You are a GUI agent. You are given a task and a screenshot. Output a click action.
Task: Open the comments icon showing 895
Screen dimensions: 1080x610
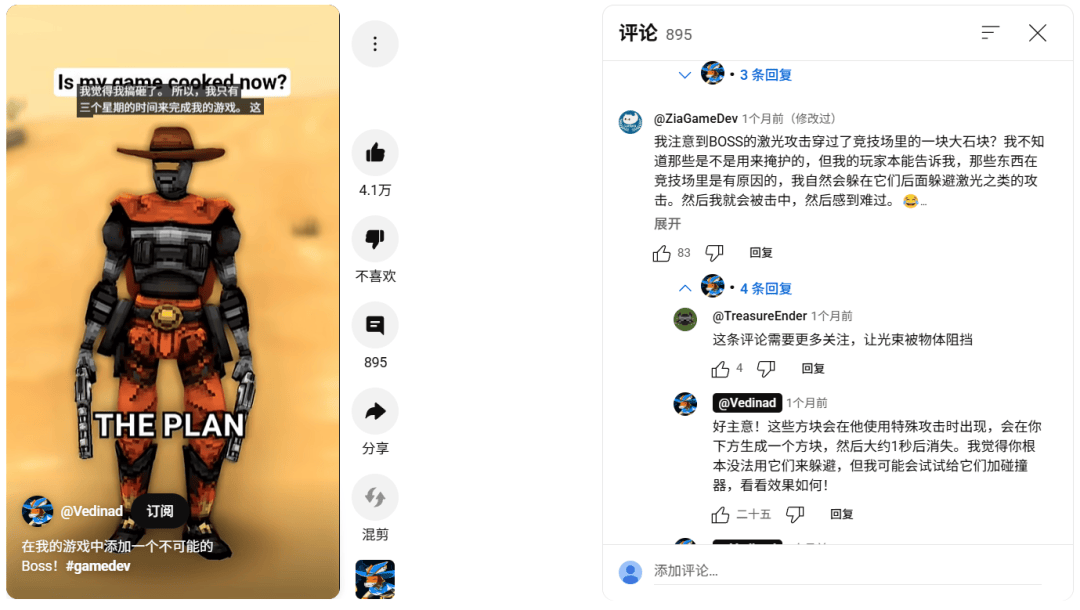click(x=375, y=325)
